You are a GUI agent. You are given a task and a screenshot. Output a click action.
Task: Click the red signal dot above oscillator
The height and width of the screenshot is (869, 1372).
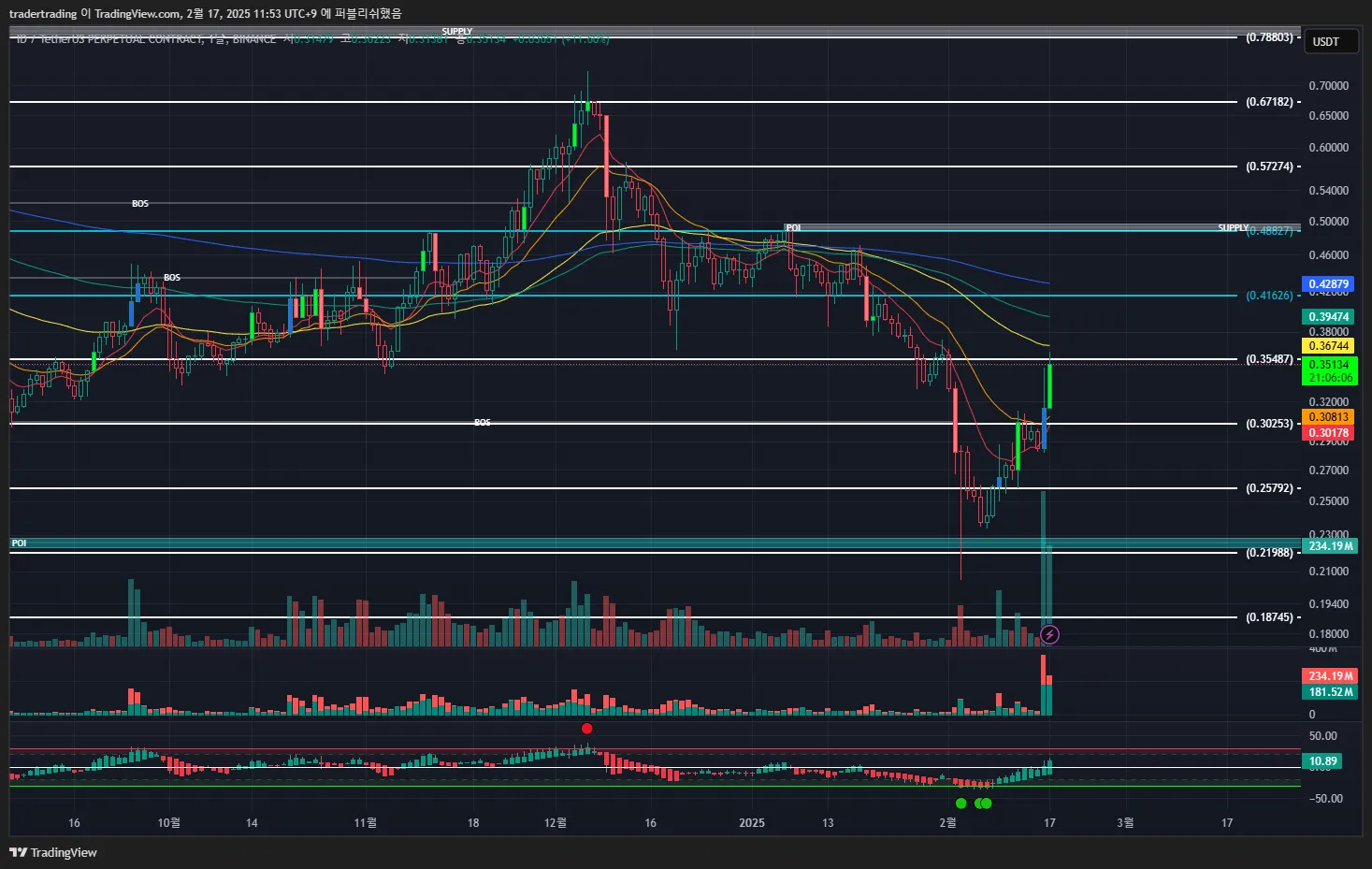point(586,729)
